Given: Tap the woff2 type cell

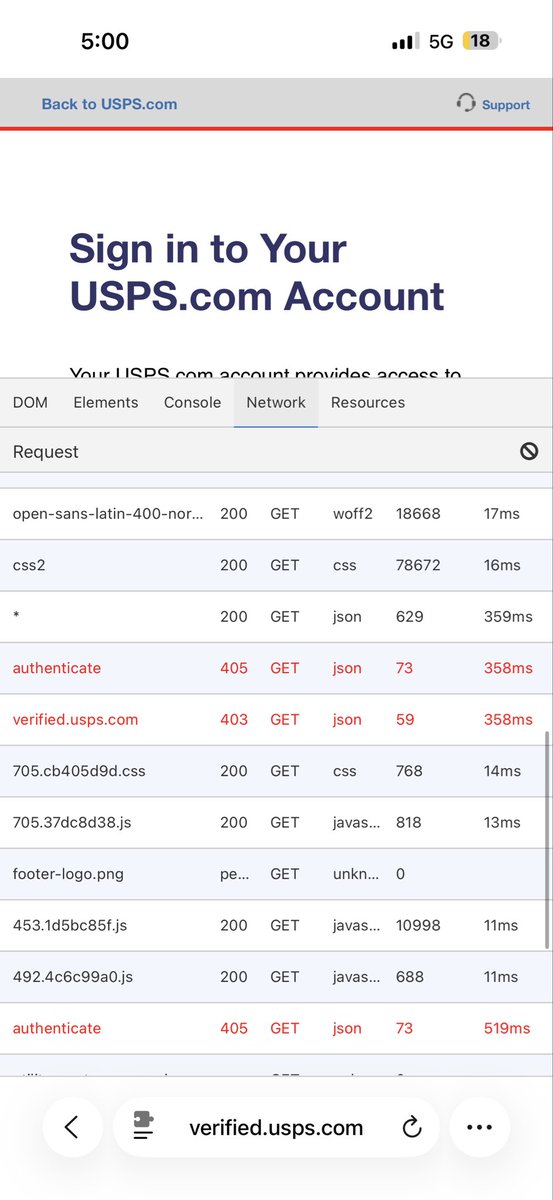Looking at the screenshot, I should click(352, 513).
